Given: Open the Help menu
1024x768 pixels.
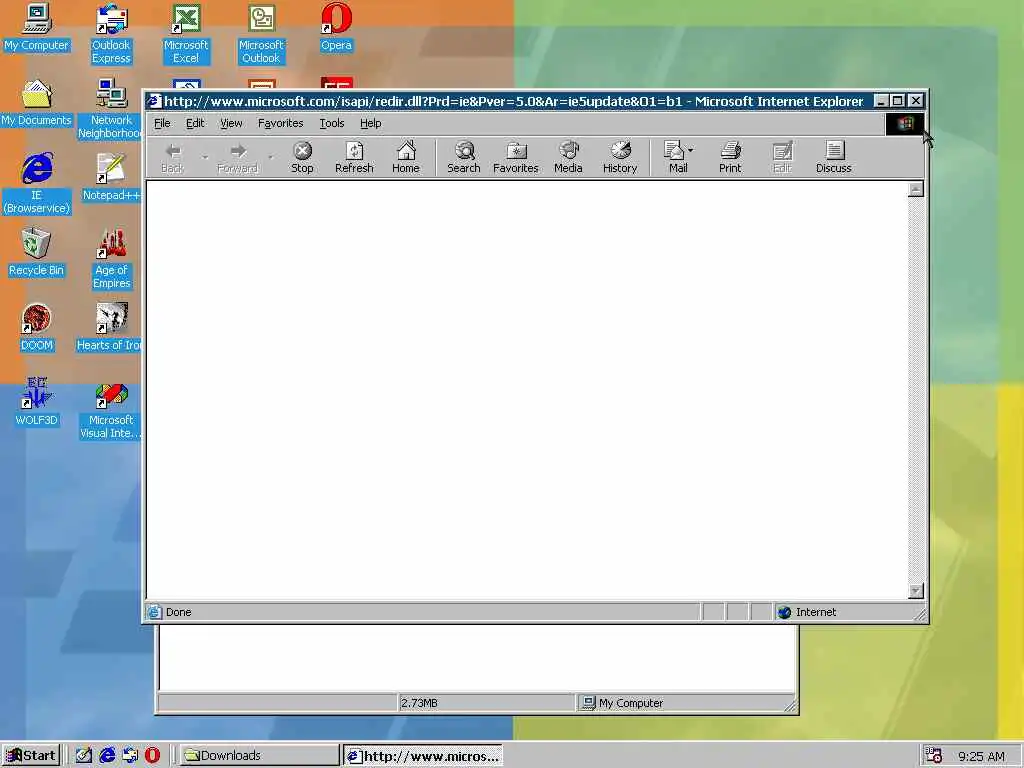Looking at the screenshot, I should (370, 123).
